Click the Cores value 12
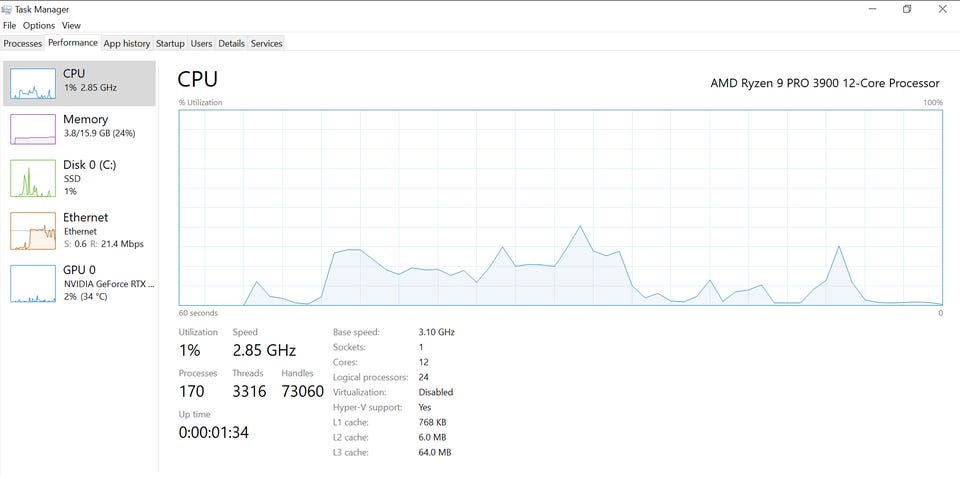This screenshot has height=479, width=960. pyautogui.click(x=423, y=362)
